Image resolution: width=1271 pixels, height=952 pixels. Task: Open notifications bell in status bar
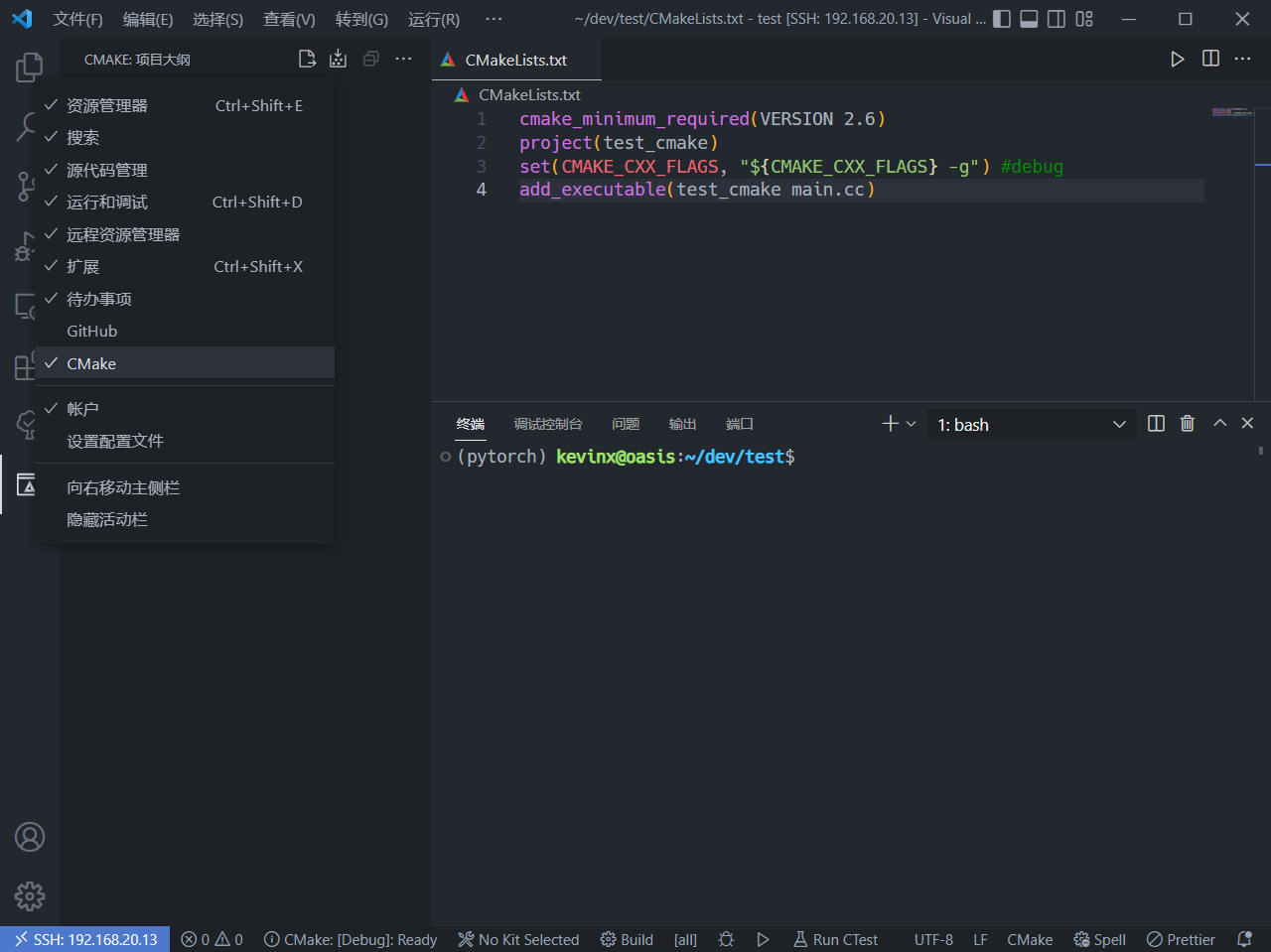tap(1244, 939)
